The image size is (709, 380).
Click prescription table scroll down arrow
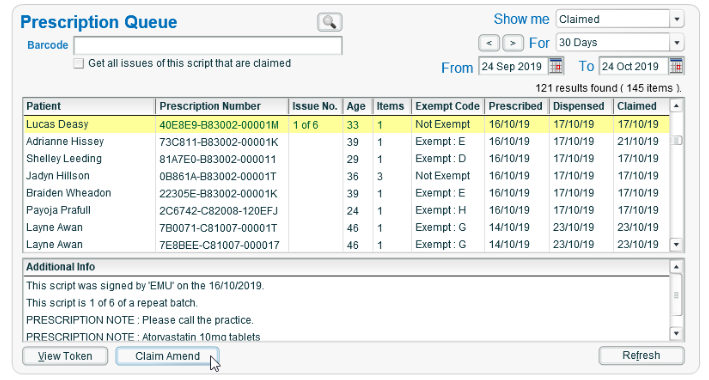[676, 245]
